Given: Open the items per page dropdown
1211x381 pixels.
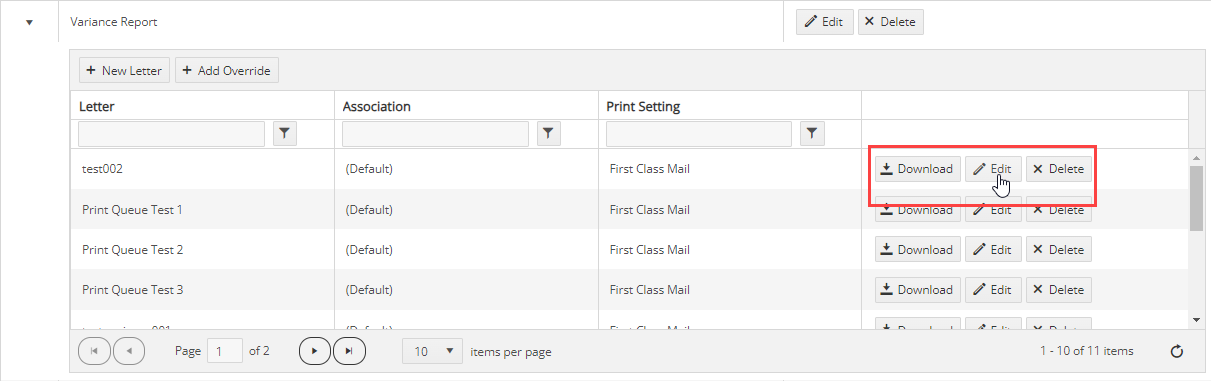Looking at the screenshot, I should [433, 351].
